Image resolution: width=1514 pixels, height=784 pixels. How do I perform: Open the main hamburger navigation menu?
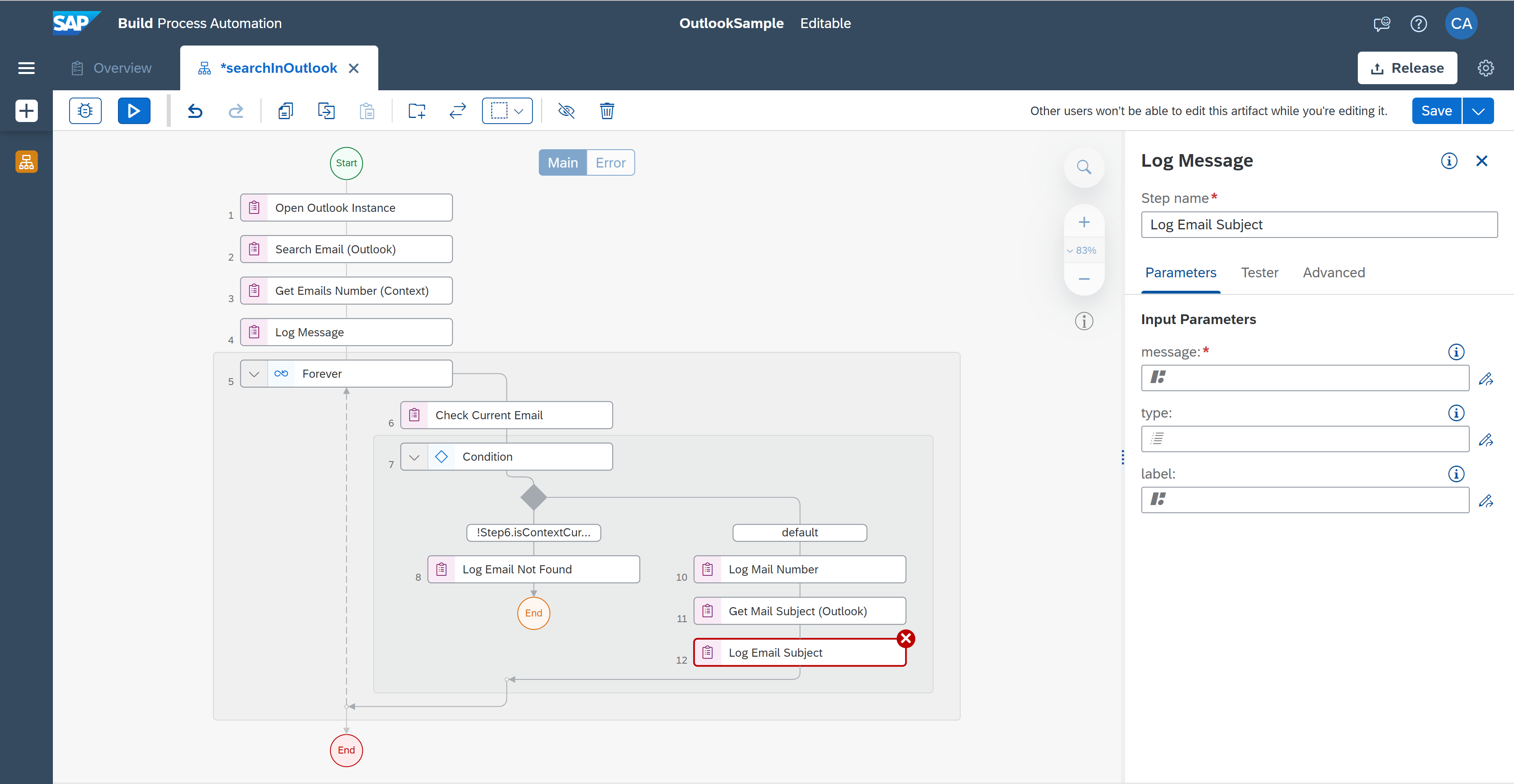coord(26,68)
